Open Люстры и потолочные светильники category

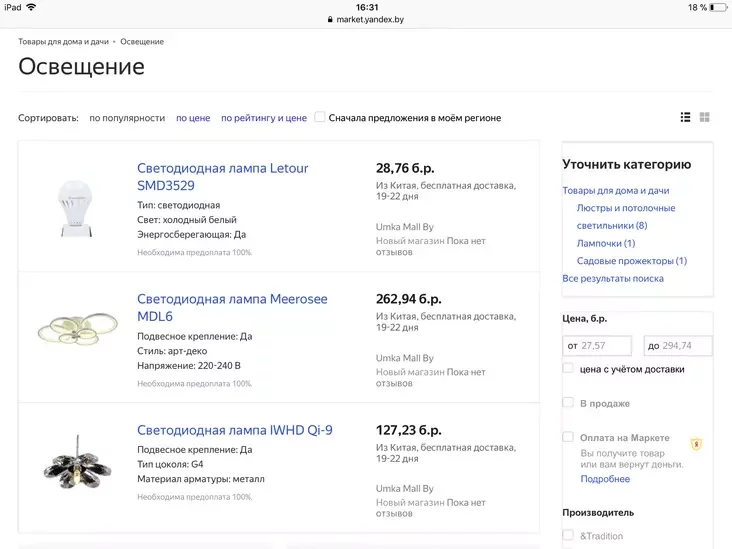625,216
